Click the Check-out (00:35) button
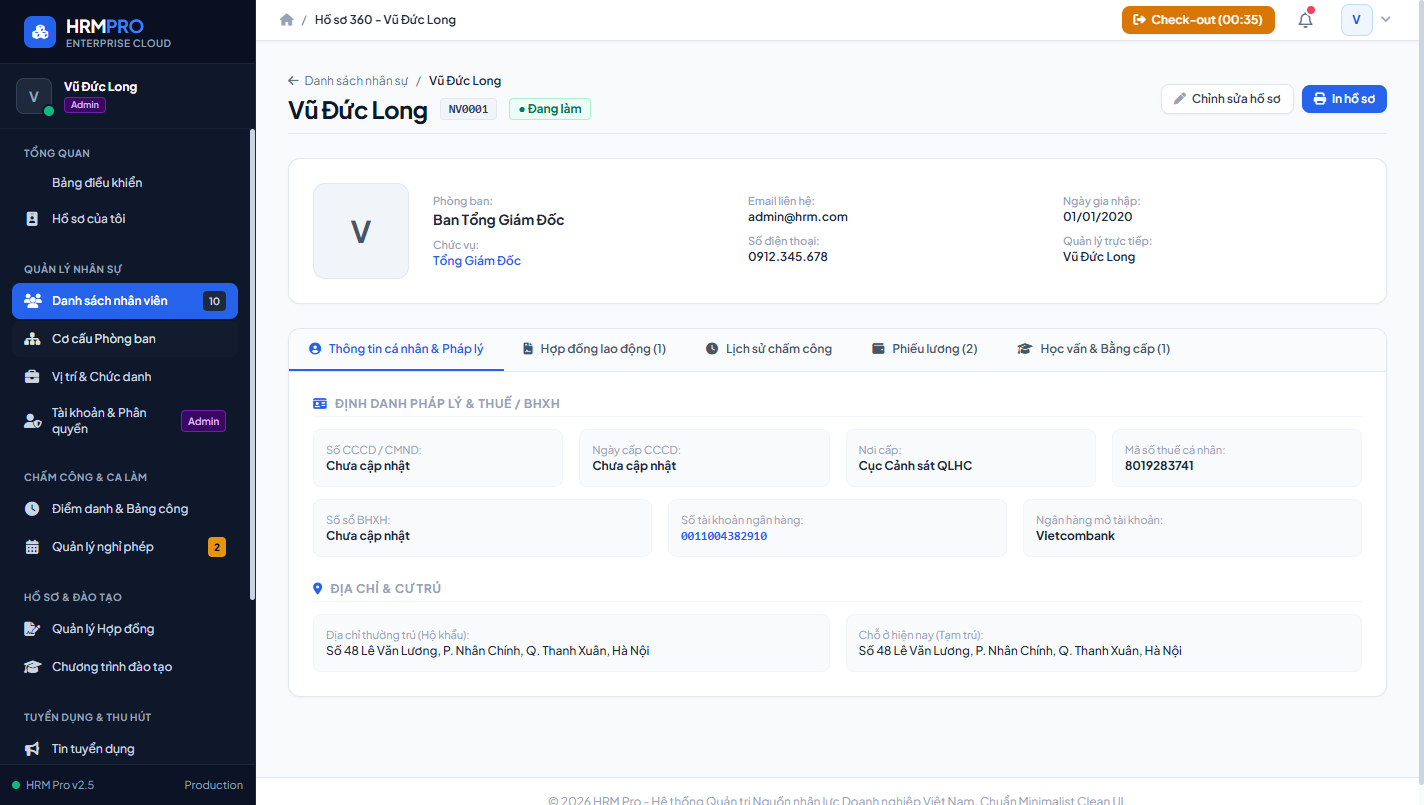 [1198, 20]
